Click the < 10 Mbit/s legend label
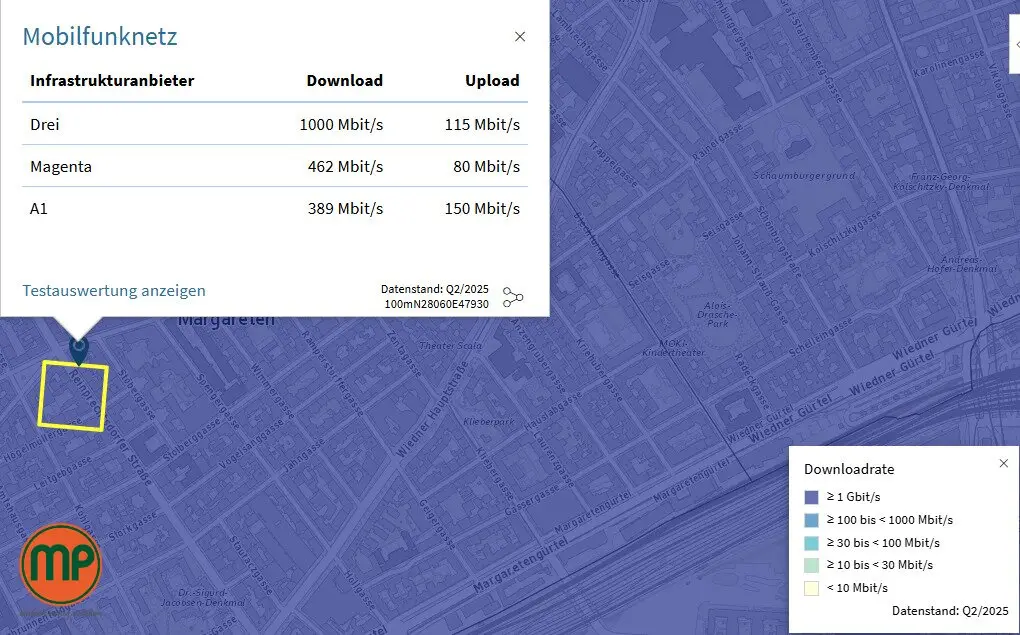 [x=857, y=588]
